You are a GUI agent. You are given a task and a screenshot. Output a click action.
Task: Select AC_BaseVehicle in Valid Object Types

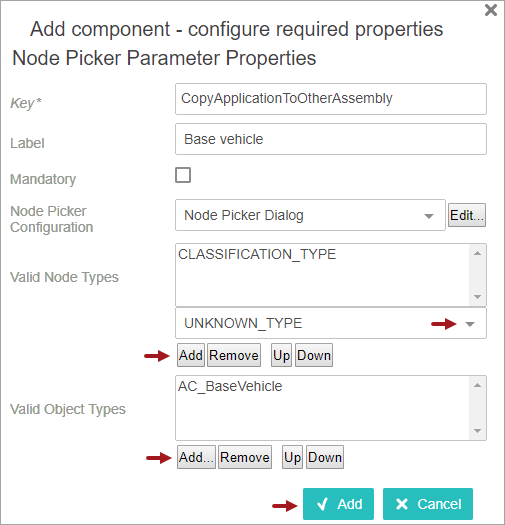(230, 386)
